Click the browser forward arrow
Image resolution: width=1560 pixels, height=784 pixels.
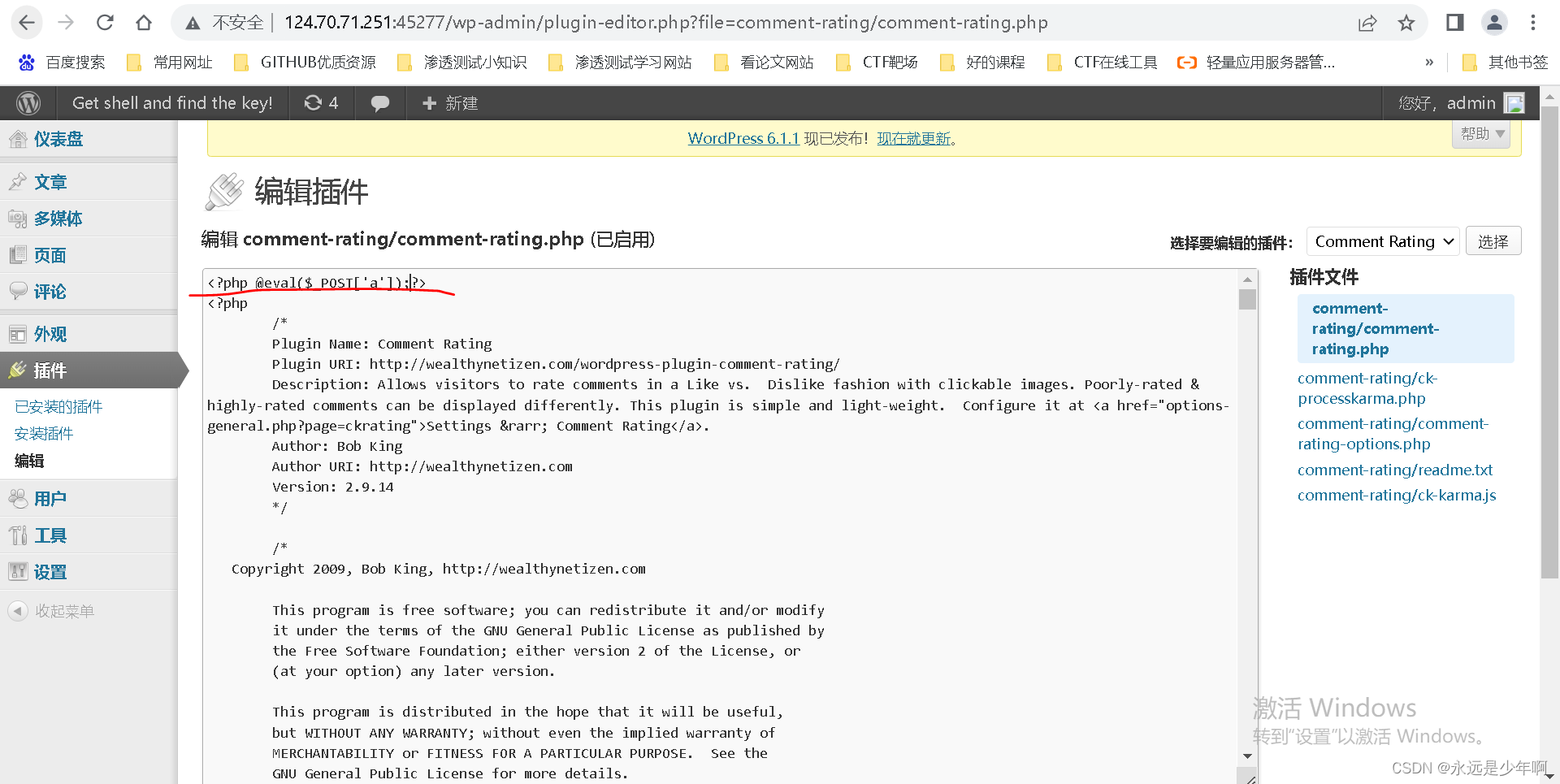click(66, 23)
